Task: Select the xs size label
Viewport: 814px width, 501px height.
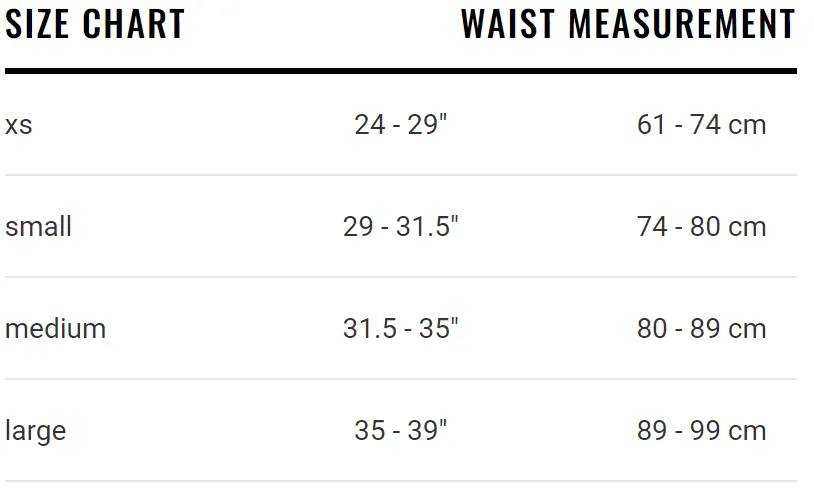Action: click(19, 125)
